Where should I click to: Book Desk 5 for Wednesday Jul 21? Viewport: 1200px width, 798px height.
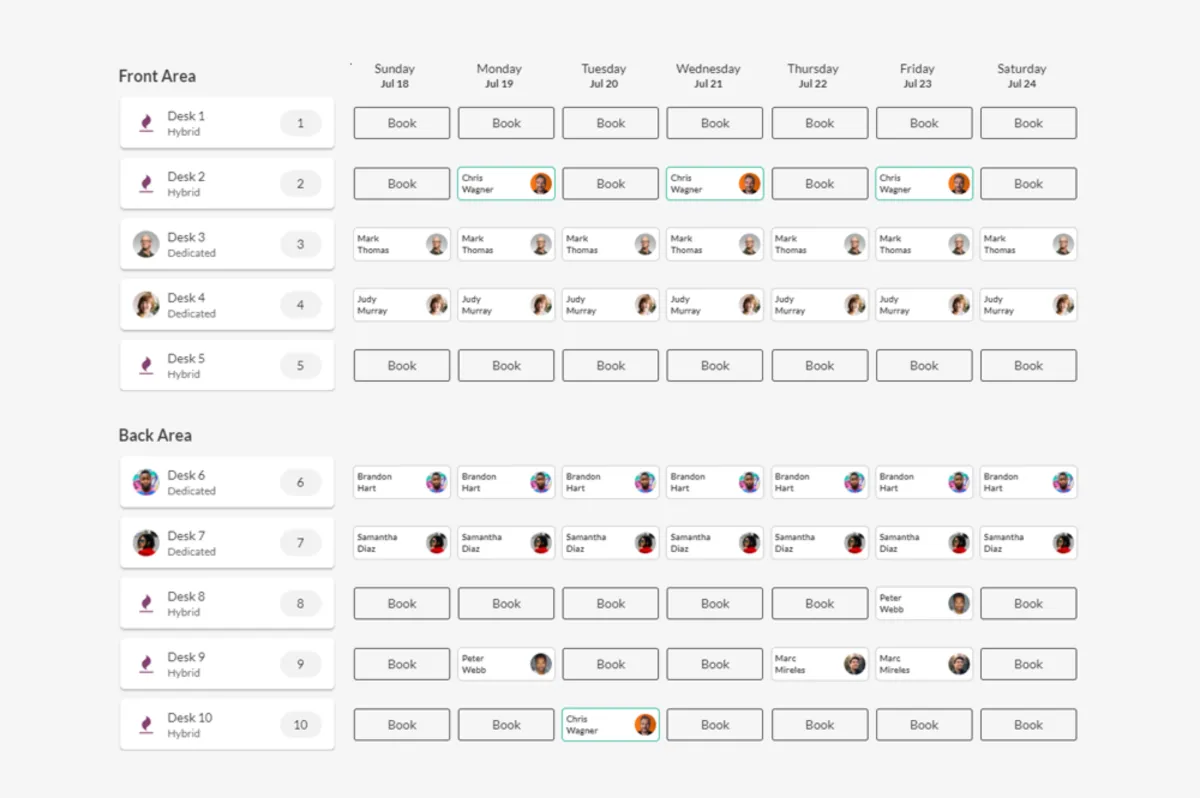pos(715,365)
